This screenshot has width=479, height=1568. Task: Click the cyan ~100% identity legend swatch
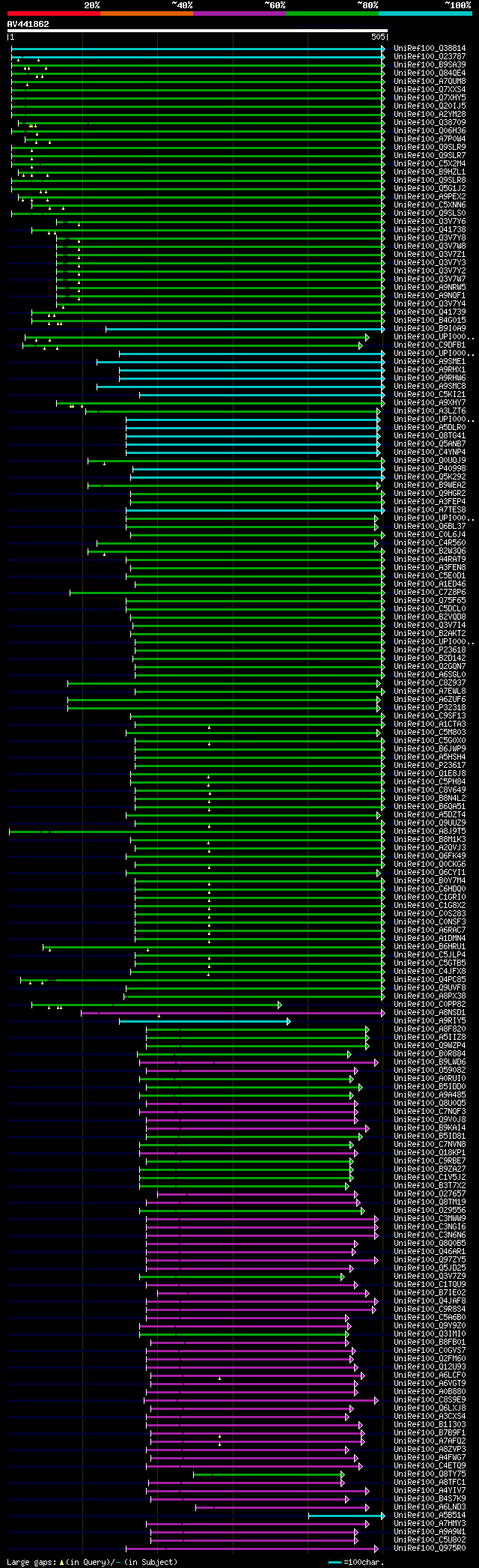click(425, 13)
